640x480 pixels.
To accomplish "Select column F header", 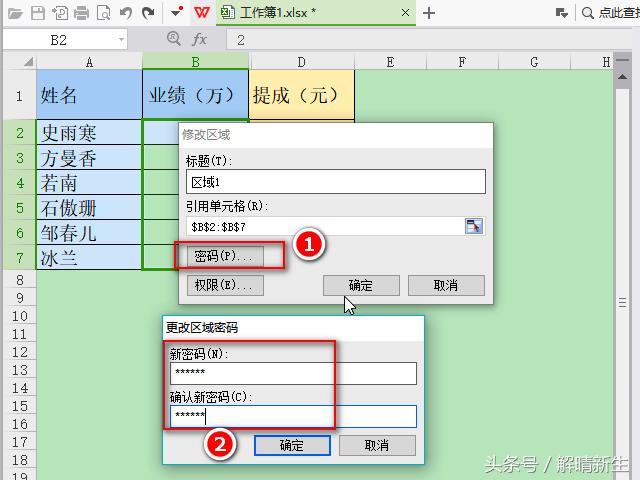I will (x=462, y=62).
